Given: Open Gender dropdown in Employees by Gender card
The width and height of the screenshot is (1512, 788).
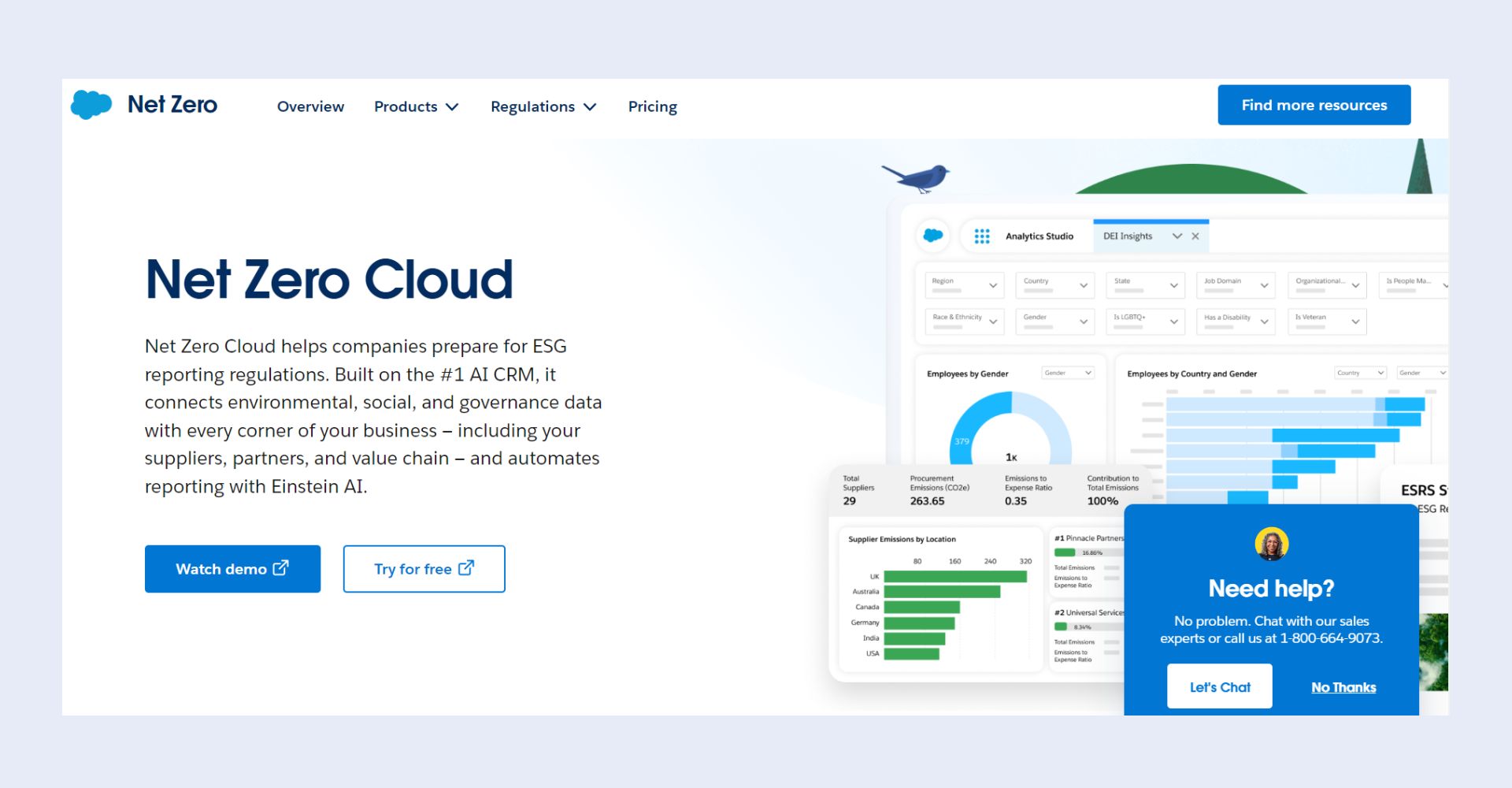Looking at the screenshot, I should [x=1068, y=373].
